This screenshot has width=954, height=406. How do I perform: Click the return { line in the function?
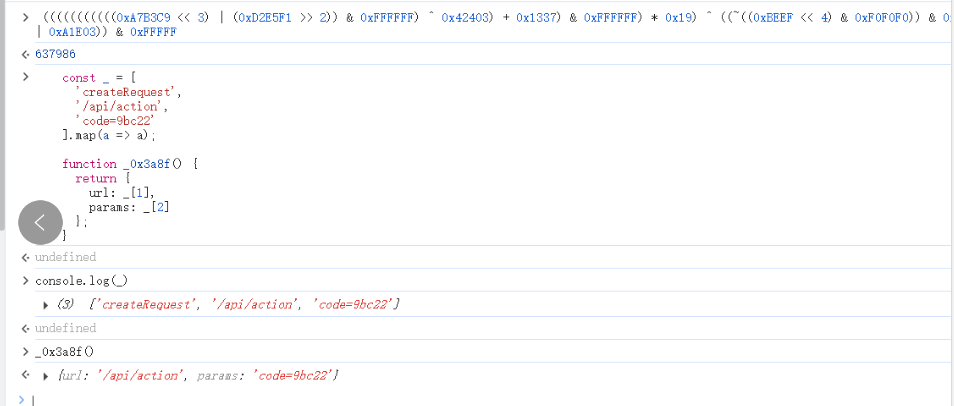coord(103,178)
